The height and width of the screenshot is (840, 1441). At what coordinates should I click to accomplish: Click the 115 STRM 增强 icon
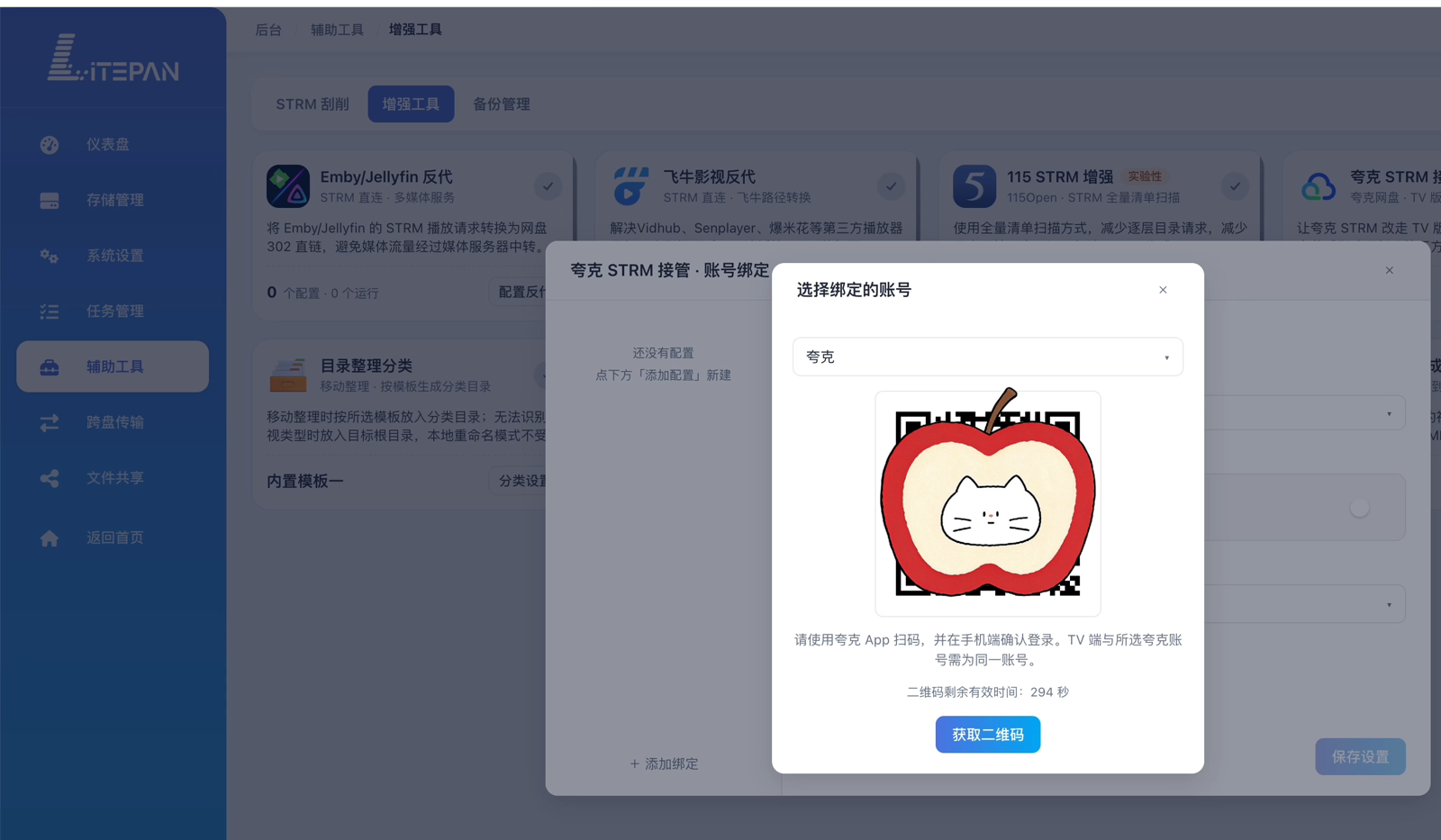tap(974, 186)
